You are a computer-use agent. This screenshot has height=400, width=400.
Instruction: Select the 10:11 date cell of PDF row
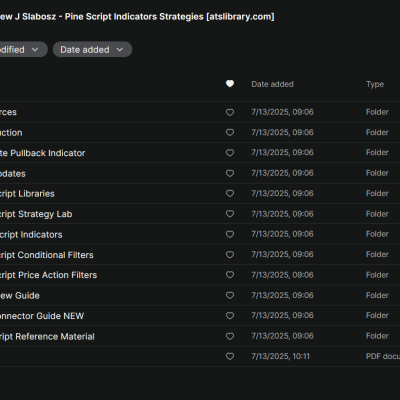[x=280, y=356]
